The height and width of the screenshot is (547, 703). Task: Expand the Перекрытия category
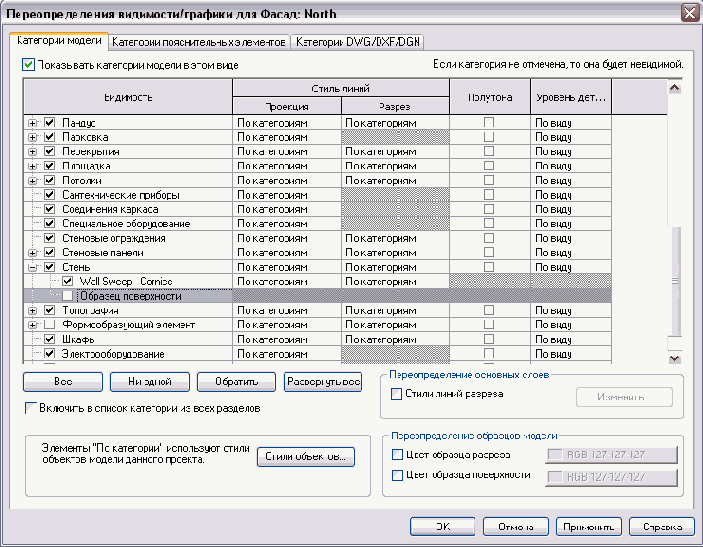pos(32,152)
